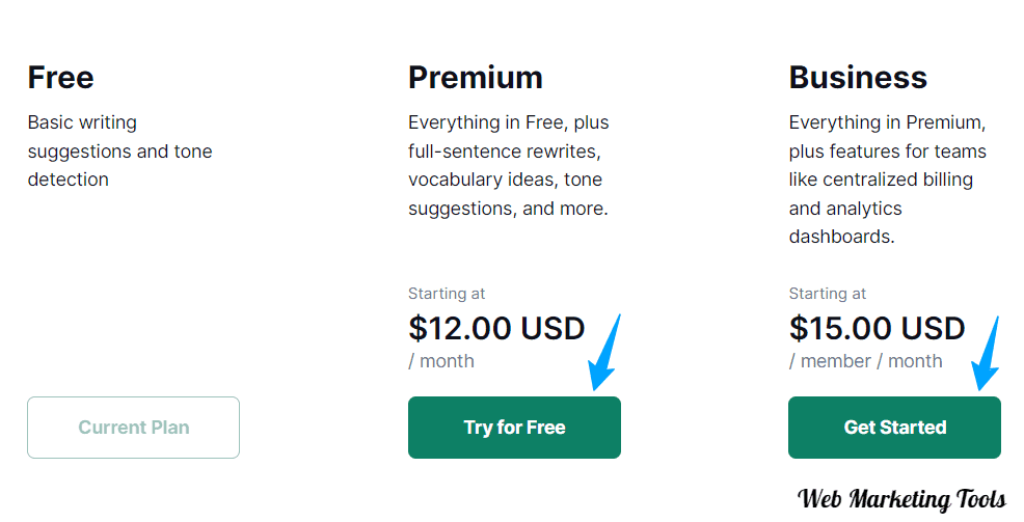Click the Current Plan button
Image resolution: width=1024 pixels, height=522 pixels.
point(133,427)
